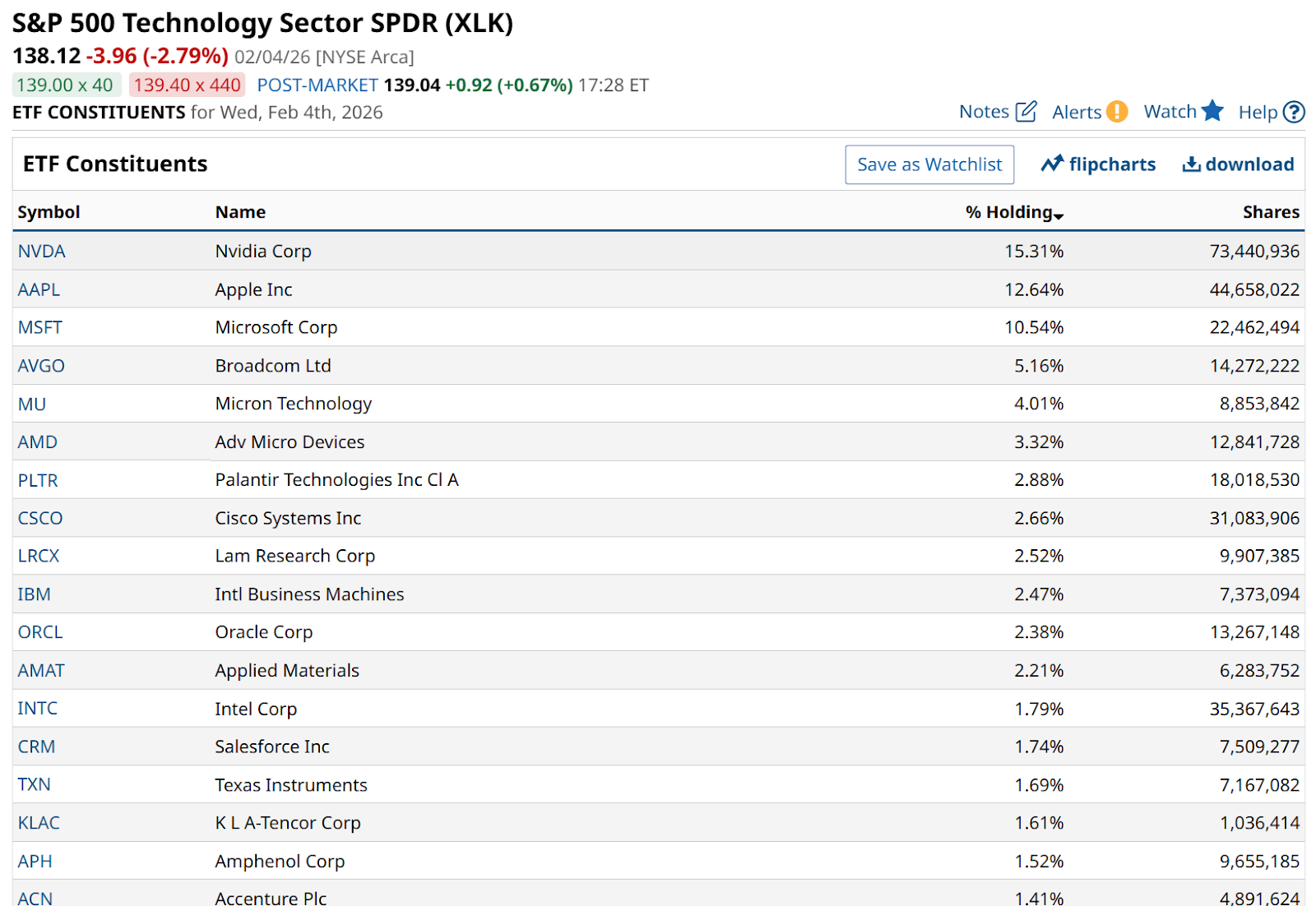Open the AVGO ticker link
Image resolution: width=1316 pixels, height=906 pixels.
click(x=41, y=366)
